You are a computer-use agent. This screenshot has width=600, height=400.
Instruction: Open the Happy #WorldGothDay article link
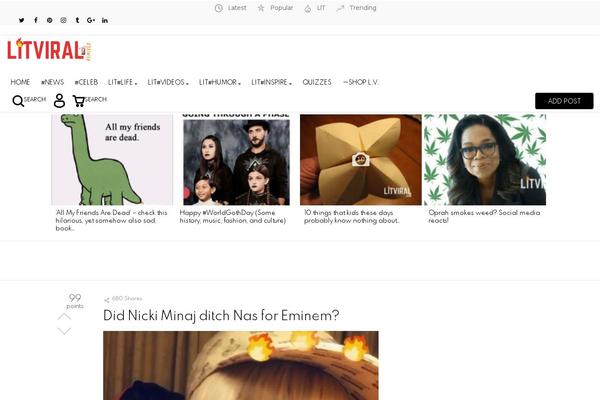tap(233, 217)
